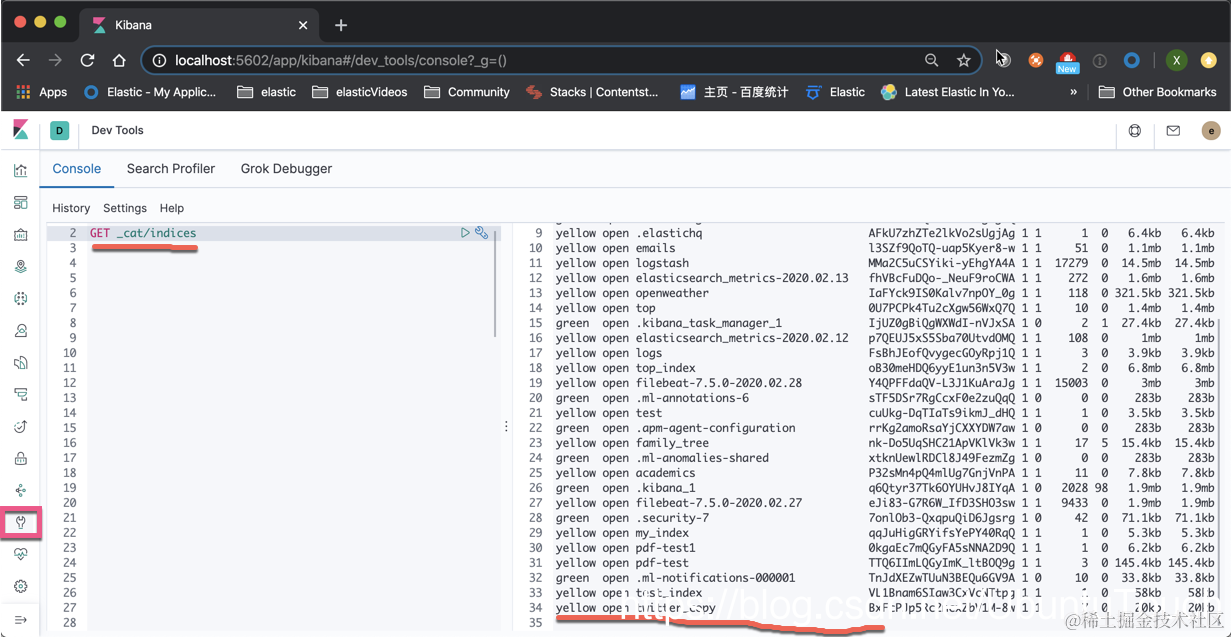This screenshot has height=637, width=1231.
Task: Close the Kibana browser tab
Action: click(x=304, y=24)
